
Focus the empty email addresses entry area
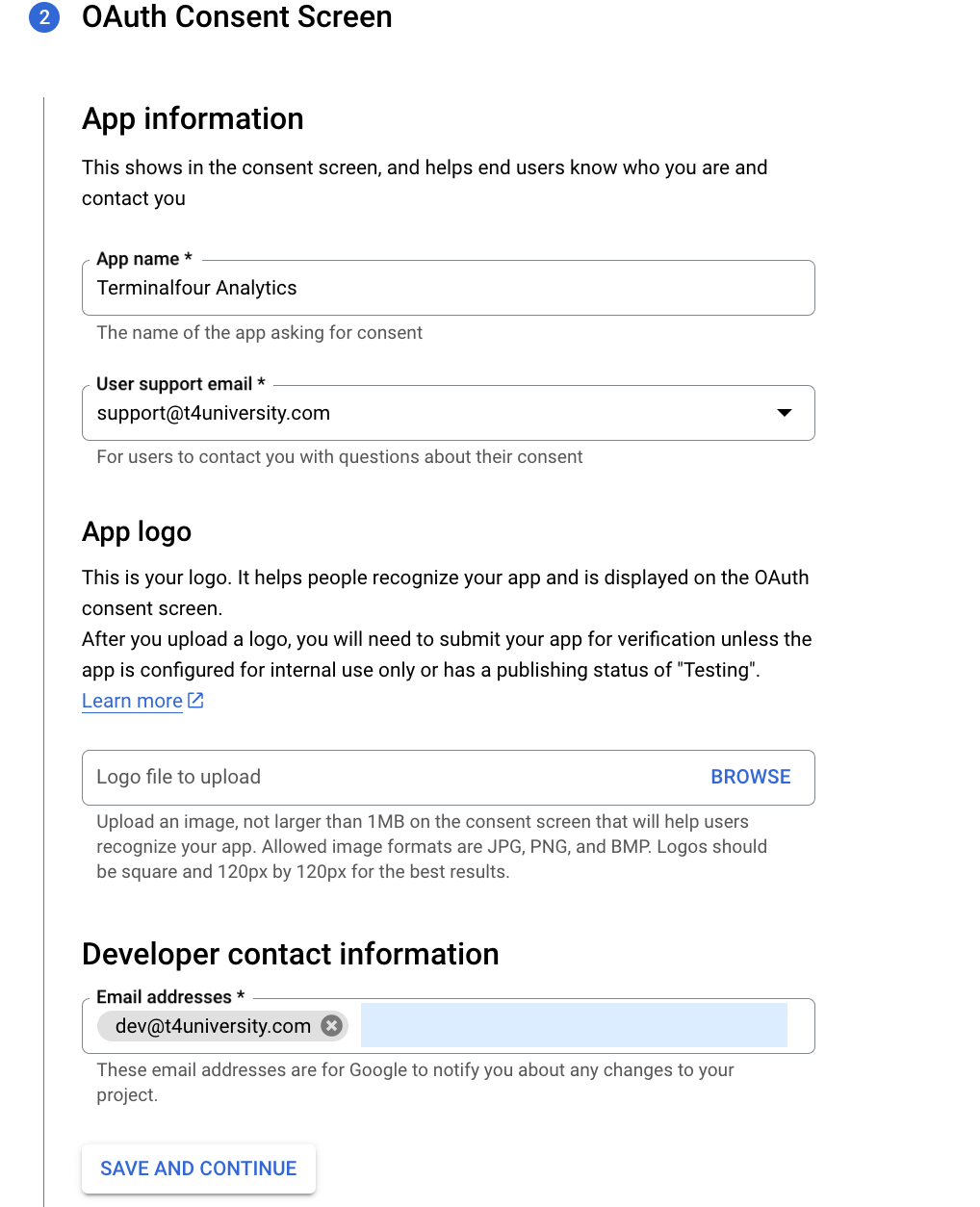tap(574, 1026)
